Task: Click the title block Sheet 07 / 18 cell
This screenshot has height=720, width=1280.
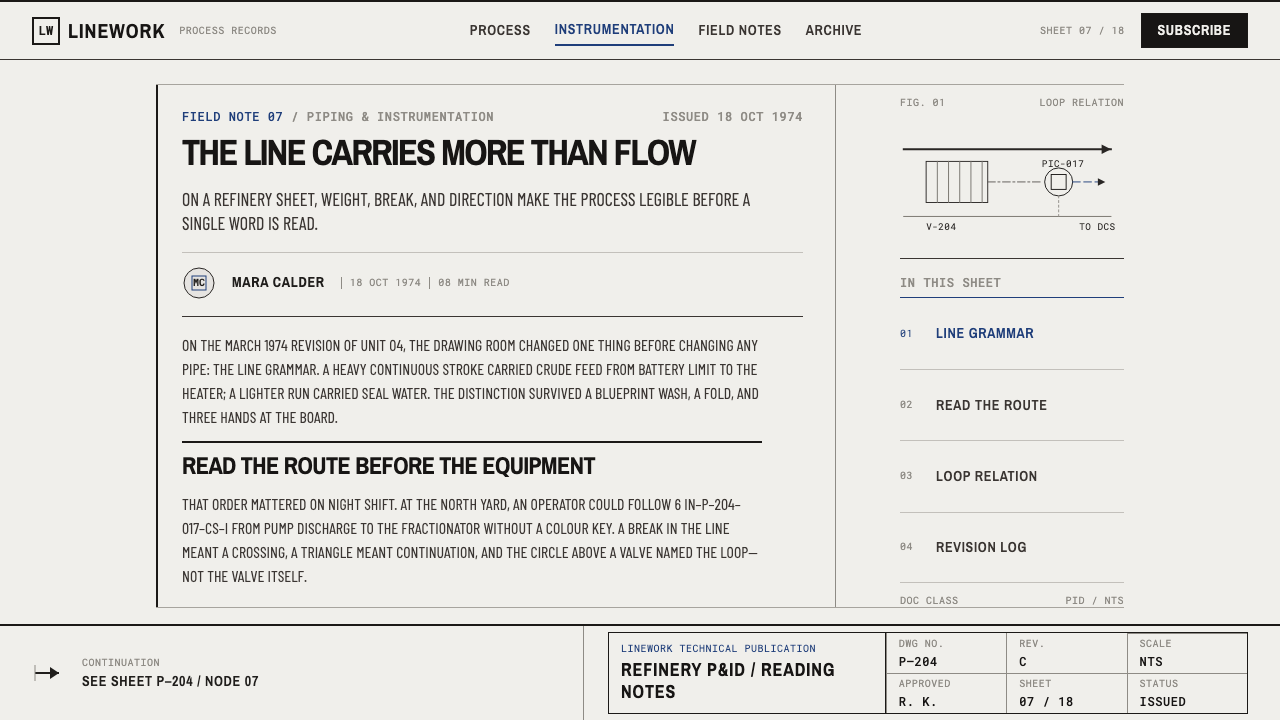Action: [1067, 693]
